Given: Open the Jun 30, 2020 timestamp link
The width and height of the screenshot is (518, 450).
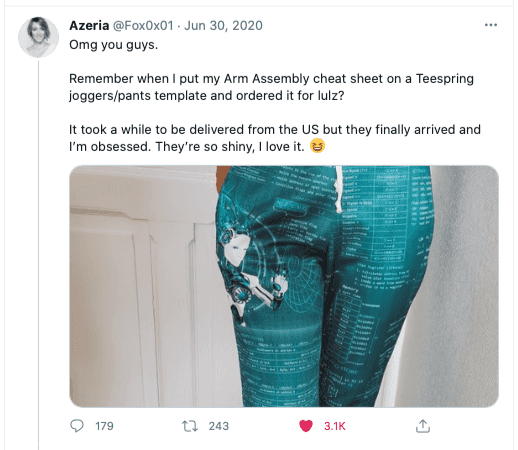Looking at the screenshot, I should [x=223, y=25].
